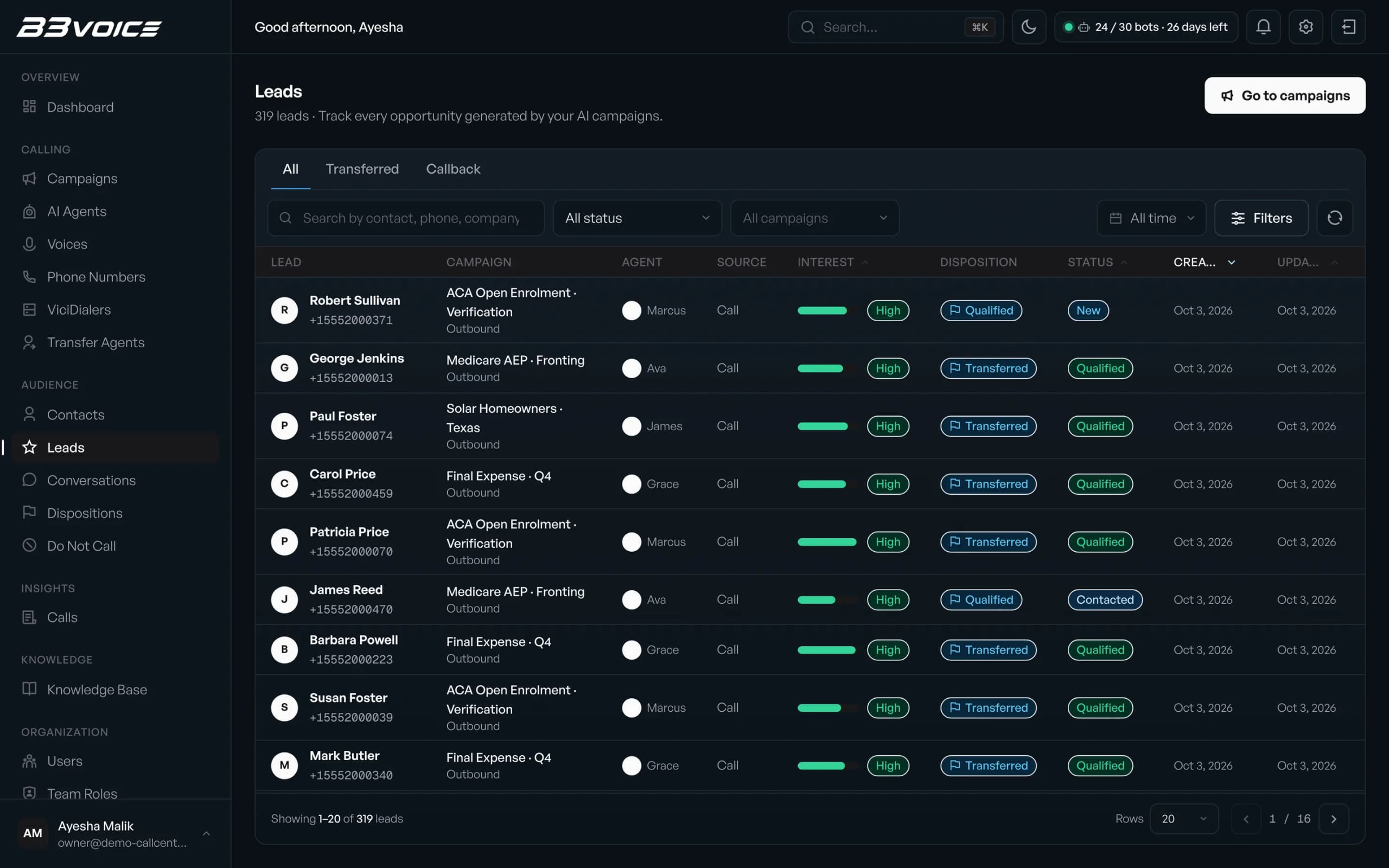Click the bots usage status badge
Image resolution: width=1389 pixels, height=868 pixels.
(1145, 27)
